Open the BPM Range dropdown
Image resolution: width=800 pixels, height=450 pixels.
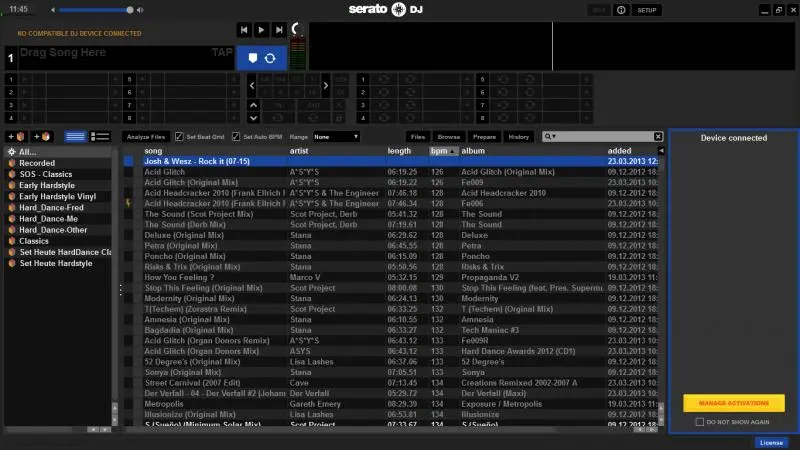tap(335, 136)
